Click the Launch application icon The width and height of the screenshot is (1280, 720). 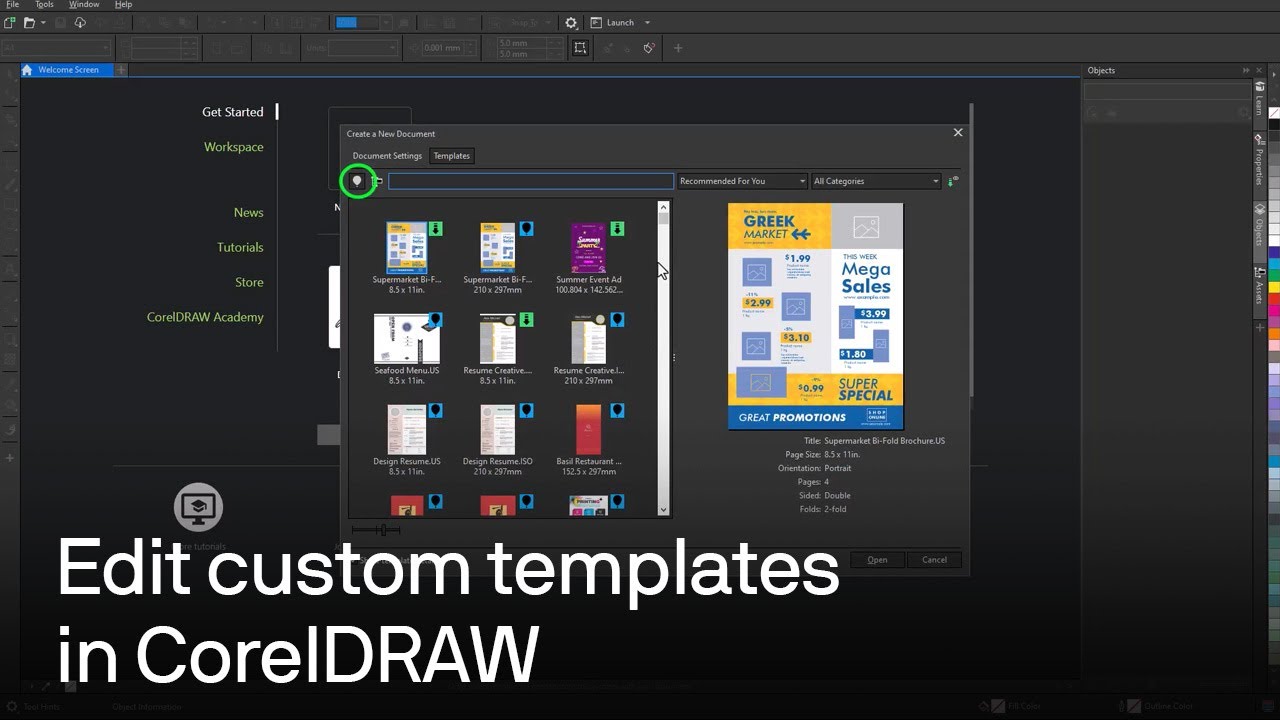[x=596, y=22]
